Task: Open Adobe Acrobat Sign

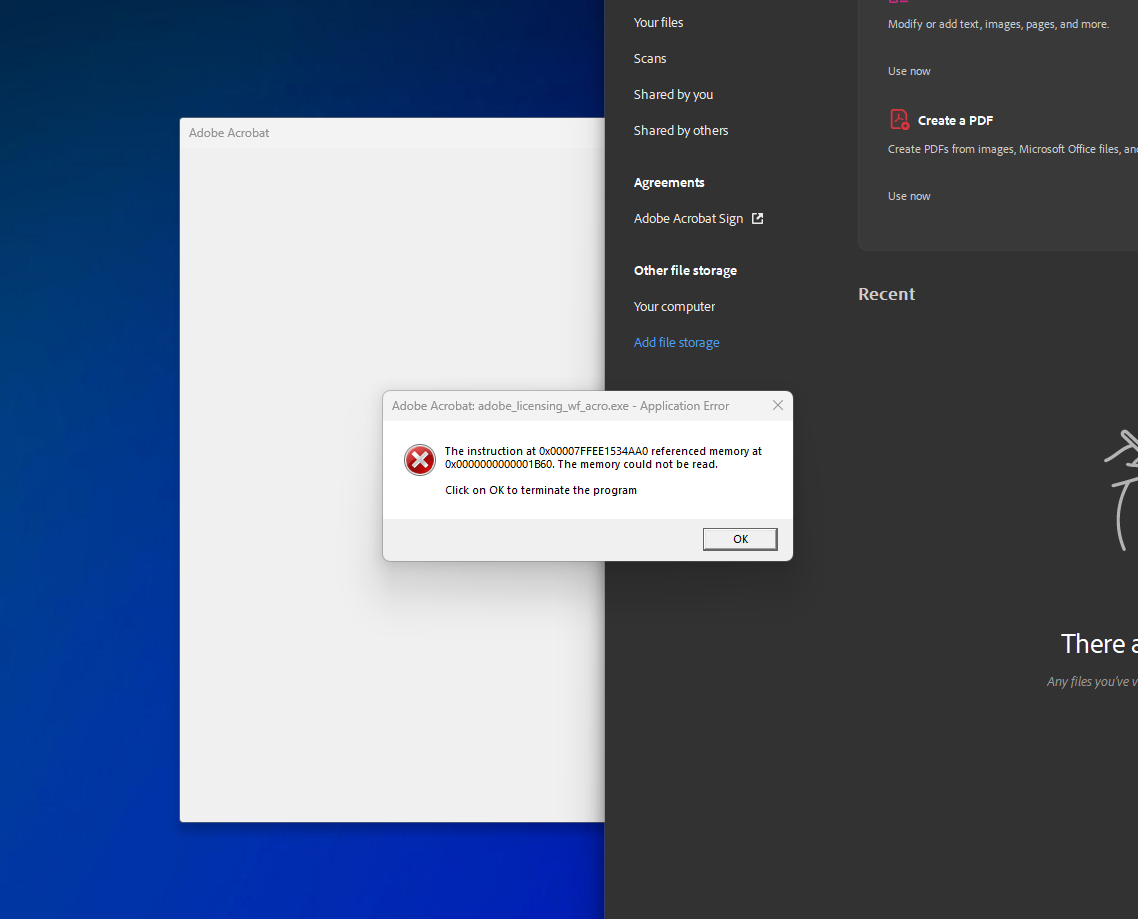Action: click(x=688, y=218)
